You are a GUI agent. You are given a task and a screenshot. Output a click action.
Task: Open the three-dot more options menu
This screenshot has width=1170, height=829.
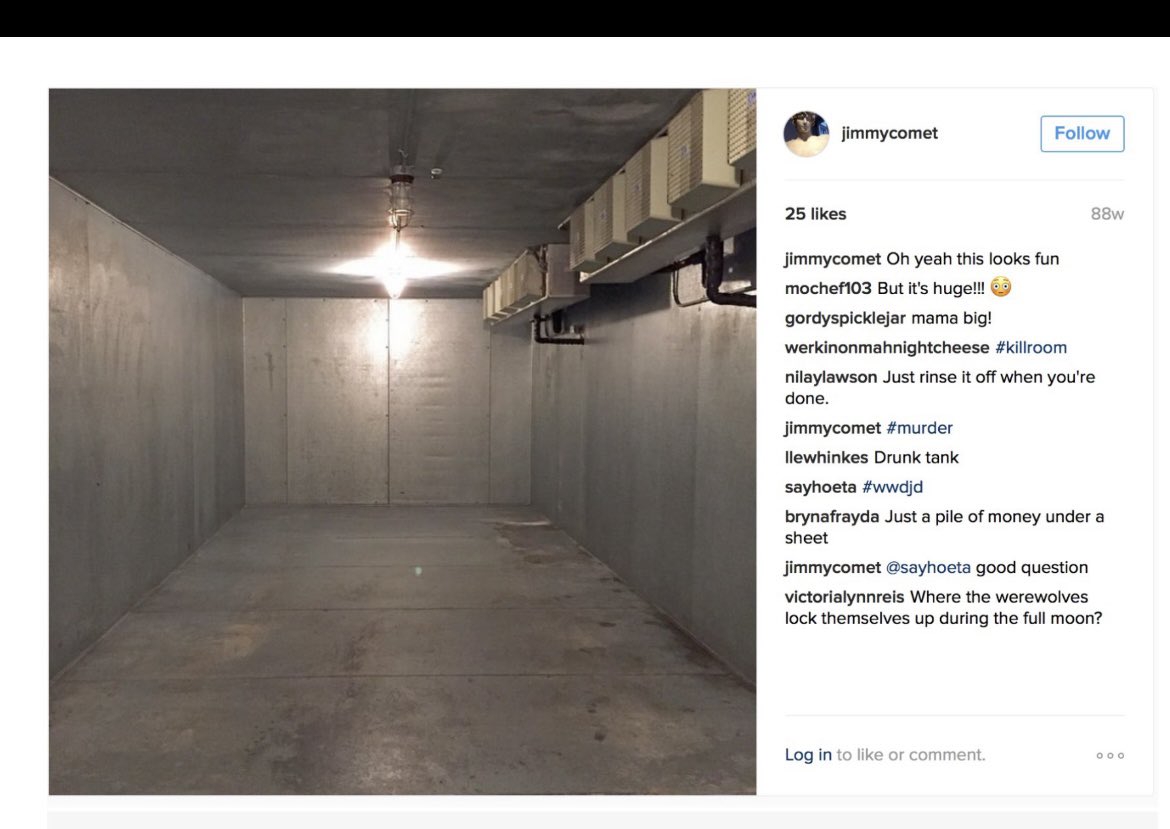coord(1110,755)
